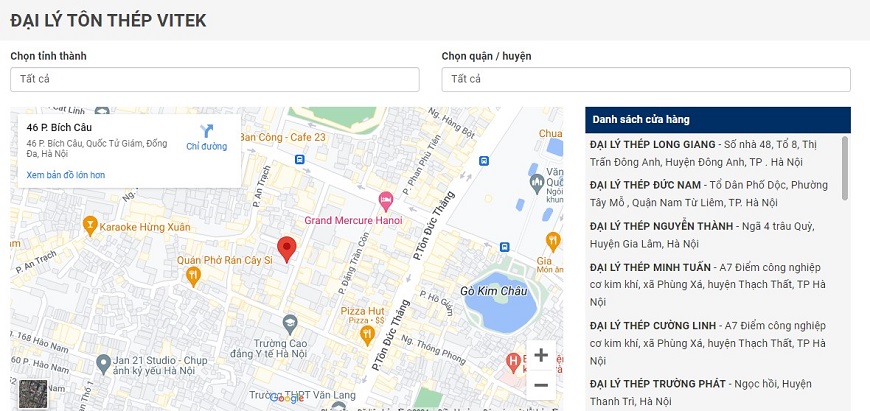Select the Pizza Hut restaurant marker
Viewport: 870px width, 411px height.
pos(367,335)
